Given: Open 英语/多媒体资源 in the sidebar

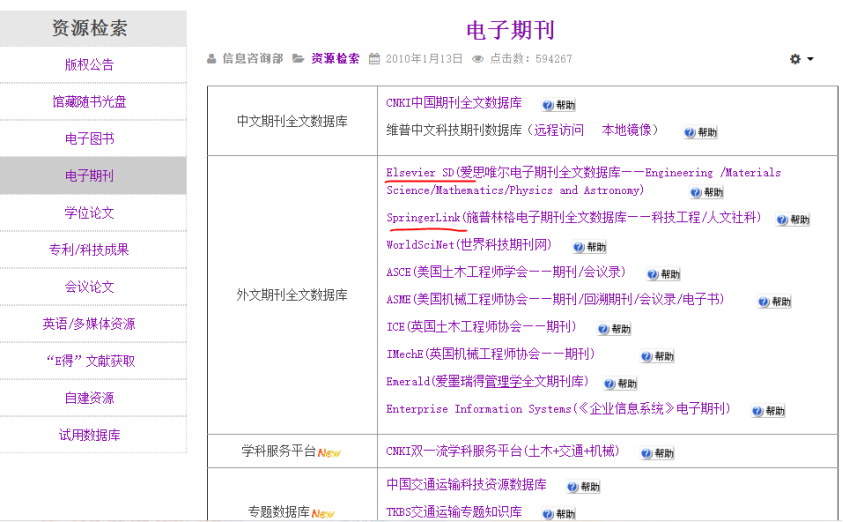Looking at the screenshot, I should pyautogui.click(x=89, y=324).
